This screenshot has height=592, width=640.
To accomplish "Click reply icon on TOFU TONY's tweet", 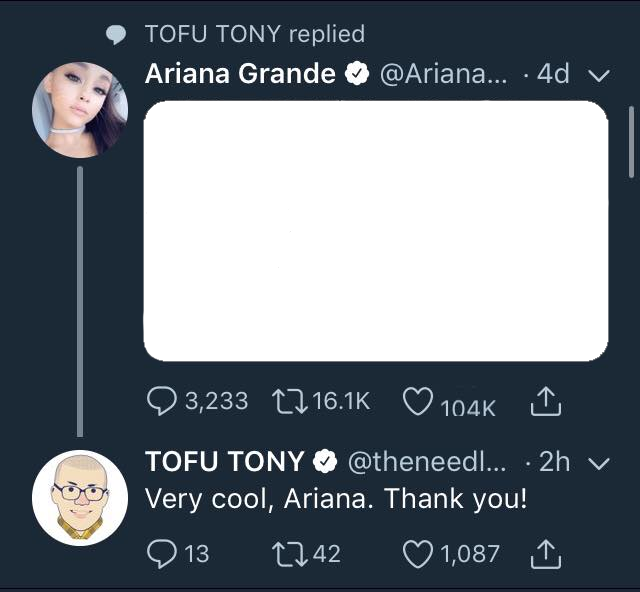I will (x=162, y=552).
